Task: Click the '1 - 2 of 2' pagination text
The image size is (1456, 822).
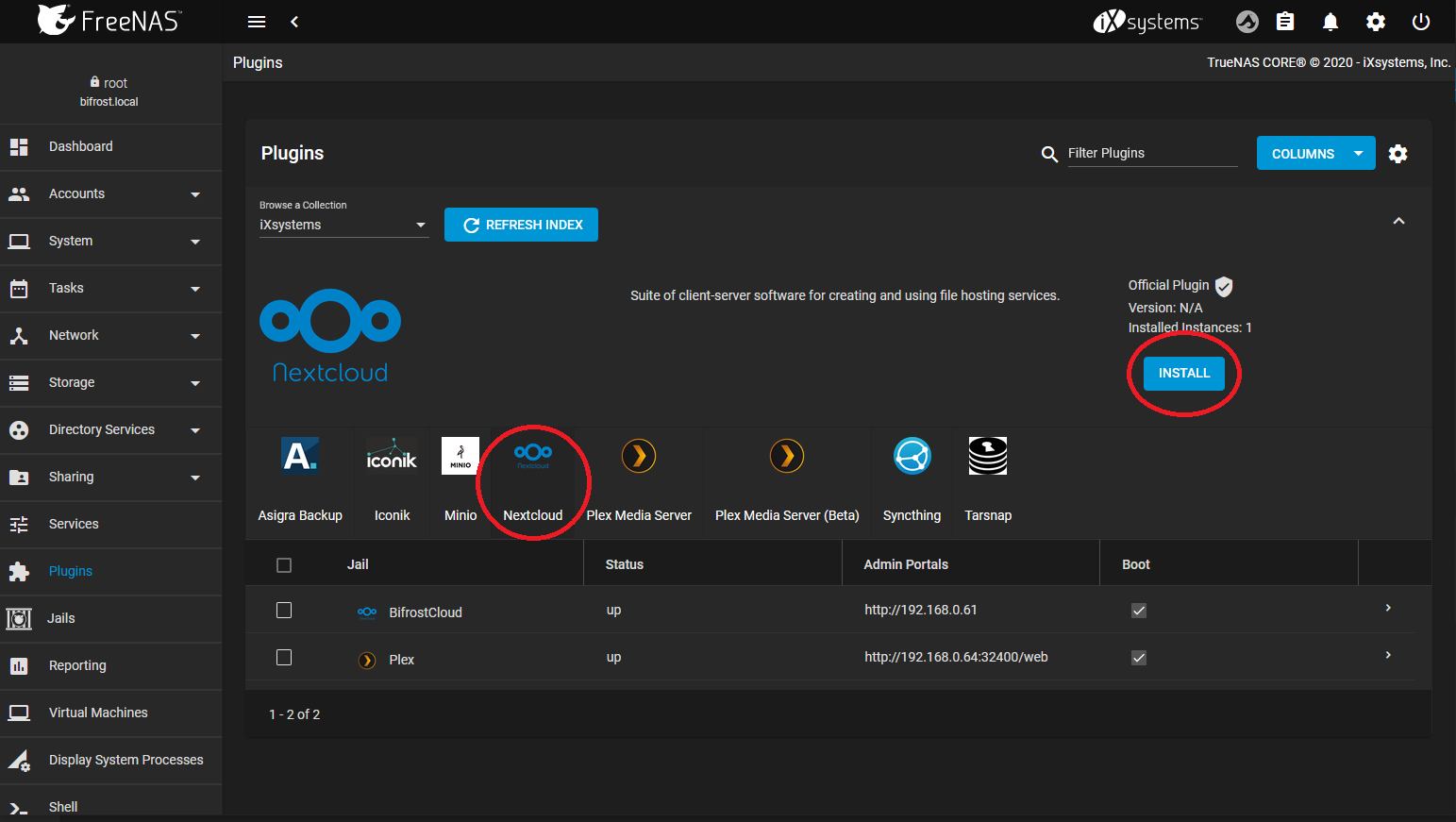Action: coord(294,715)
